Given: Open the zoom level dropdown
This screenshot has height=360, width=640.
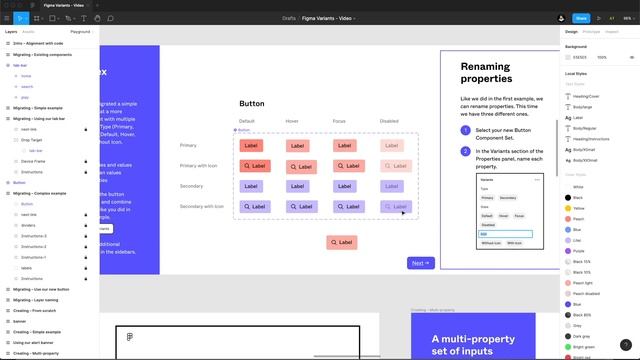Looking at the screenshot, I should click(x=628, y=18).
